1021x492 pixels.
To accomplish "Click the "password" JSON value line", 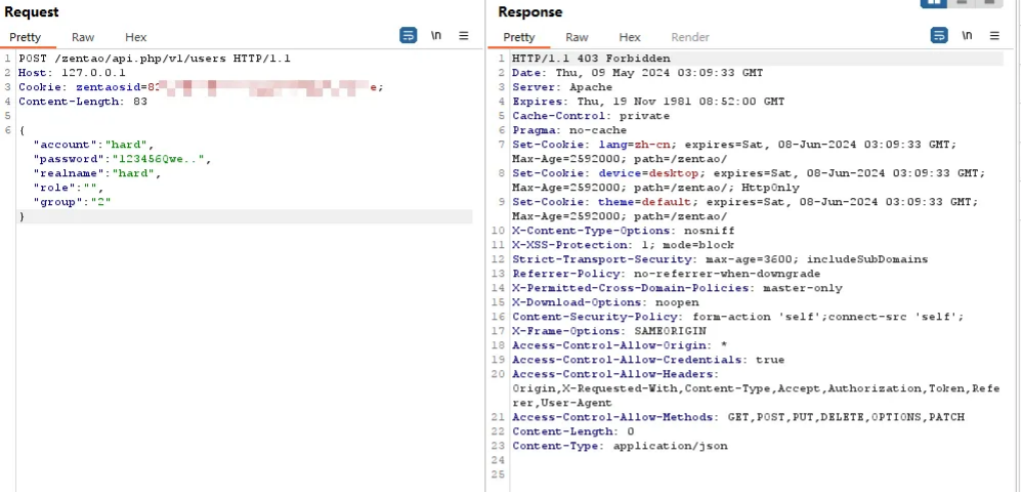I will click(x=122, y=159).
